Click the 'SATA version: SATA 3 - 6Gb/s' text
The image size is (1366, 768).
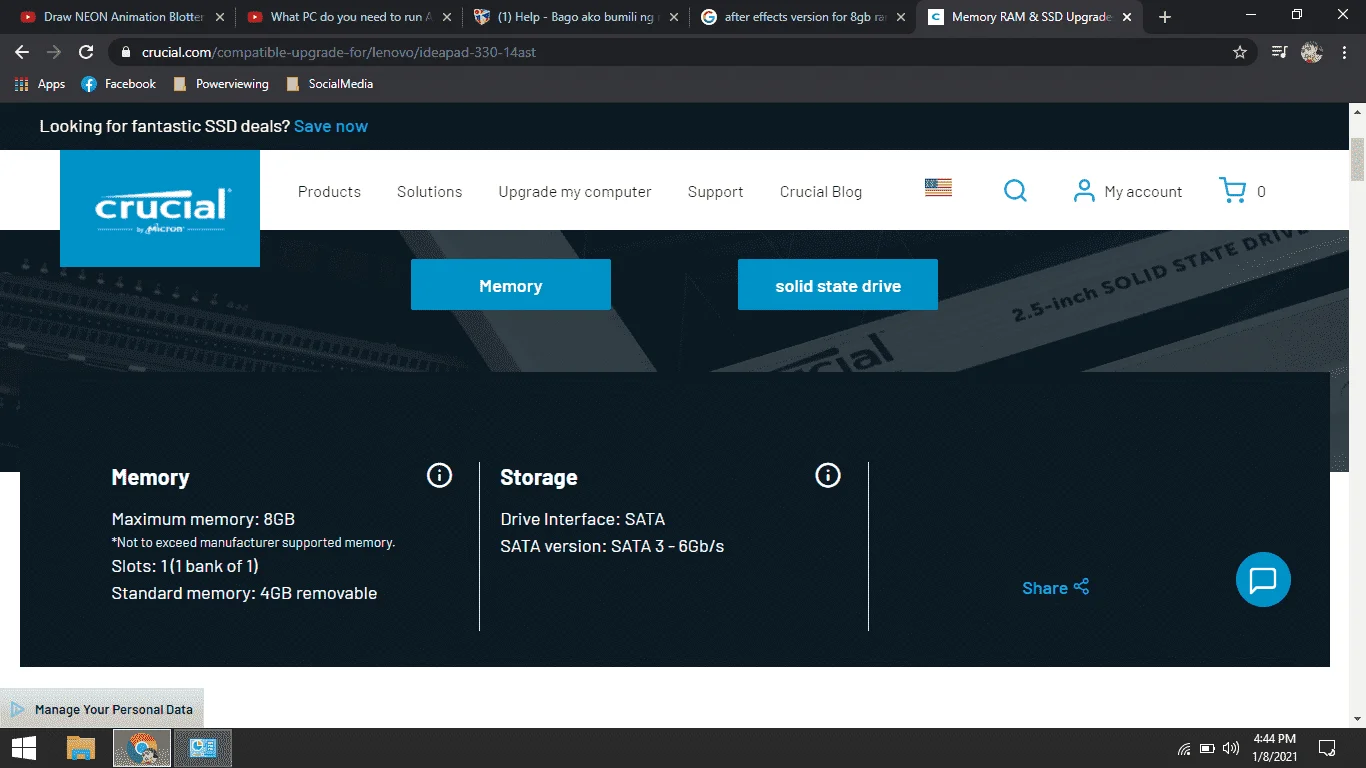click(x=612, y=546)
